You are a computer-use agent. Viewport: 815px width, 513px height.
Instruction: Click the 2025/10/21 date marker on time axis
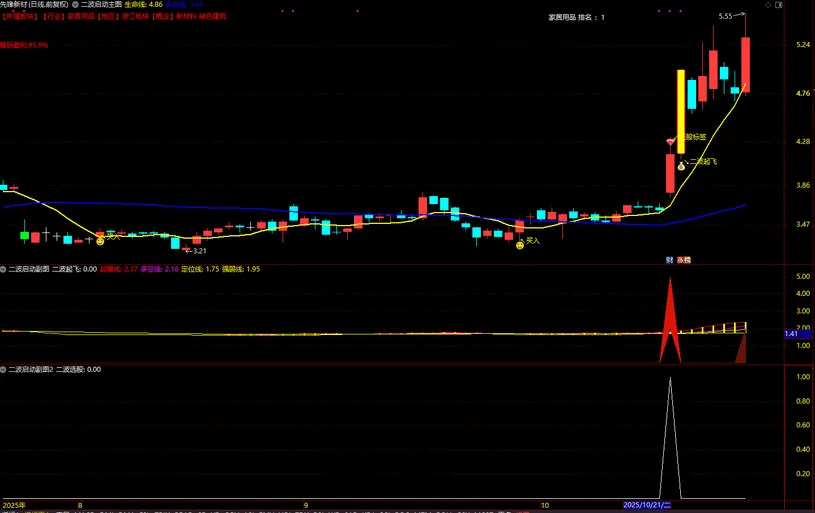(647, 505)
